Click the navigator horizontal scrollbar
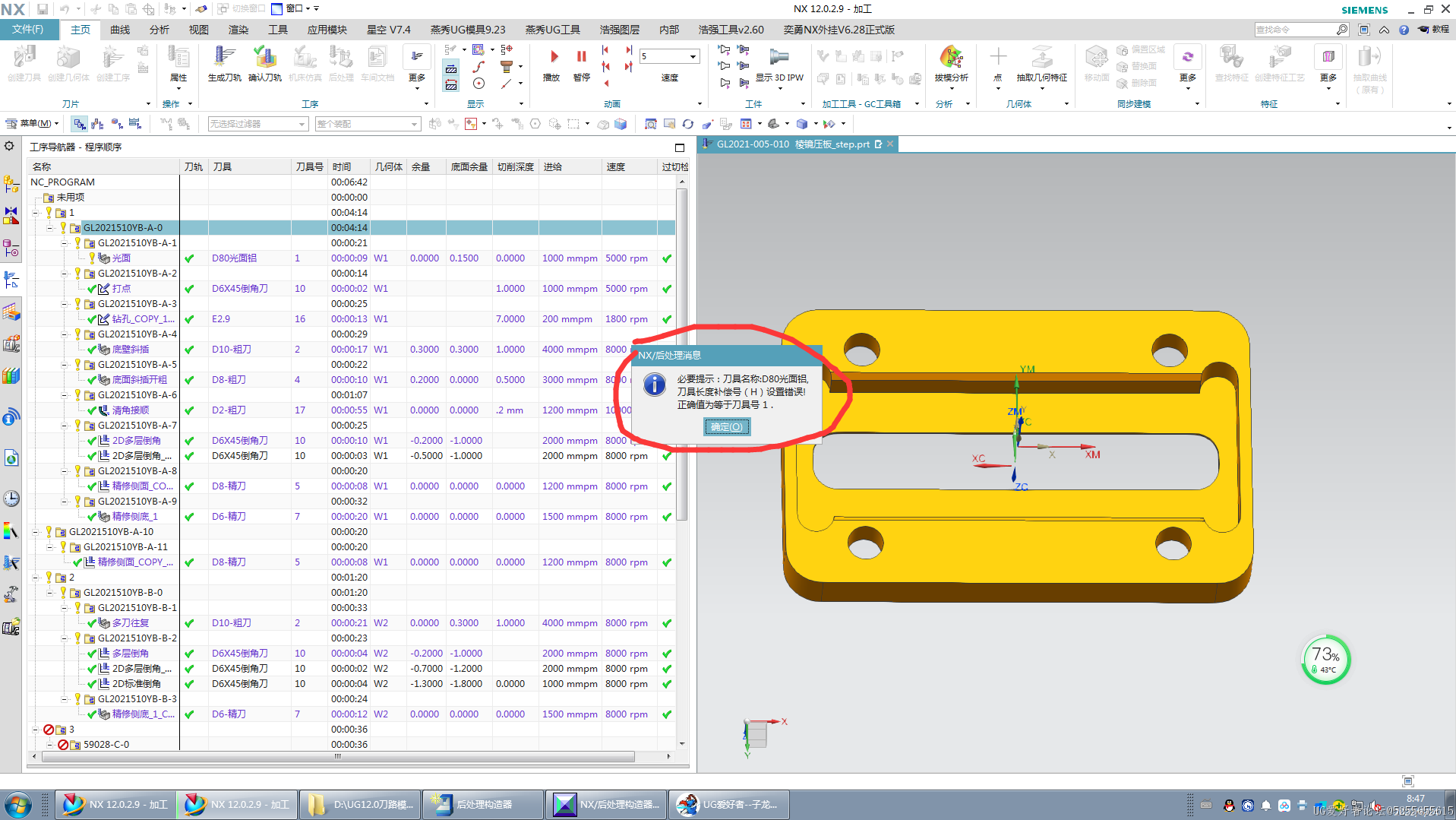1456x820 pixels. (x=337, y=757)
